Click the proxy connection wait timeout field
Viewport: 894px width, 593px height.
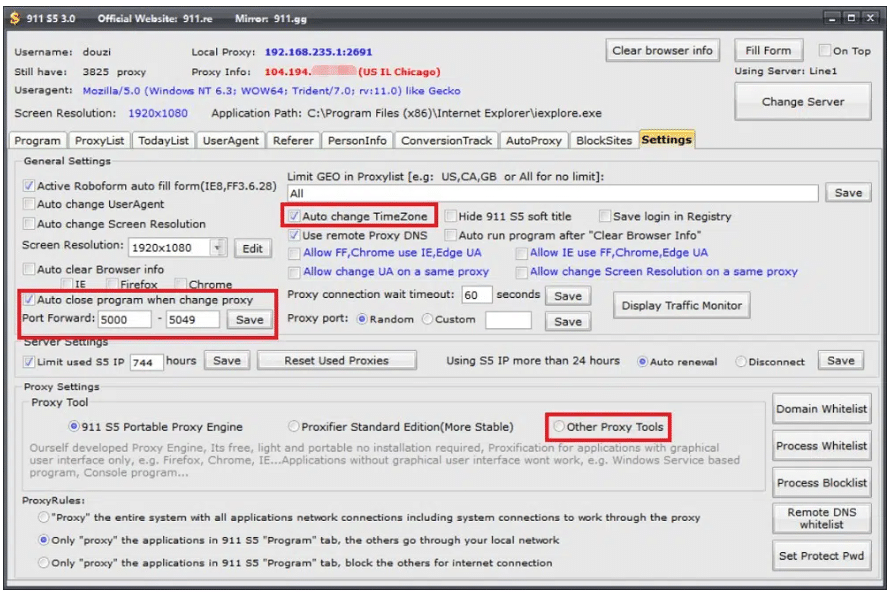point(477,295)
